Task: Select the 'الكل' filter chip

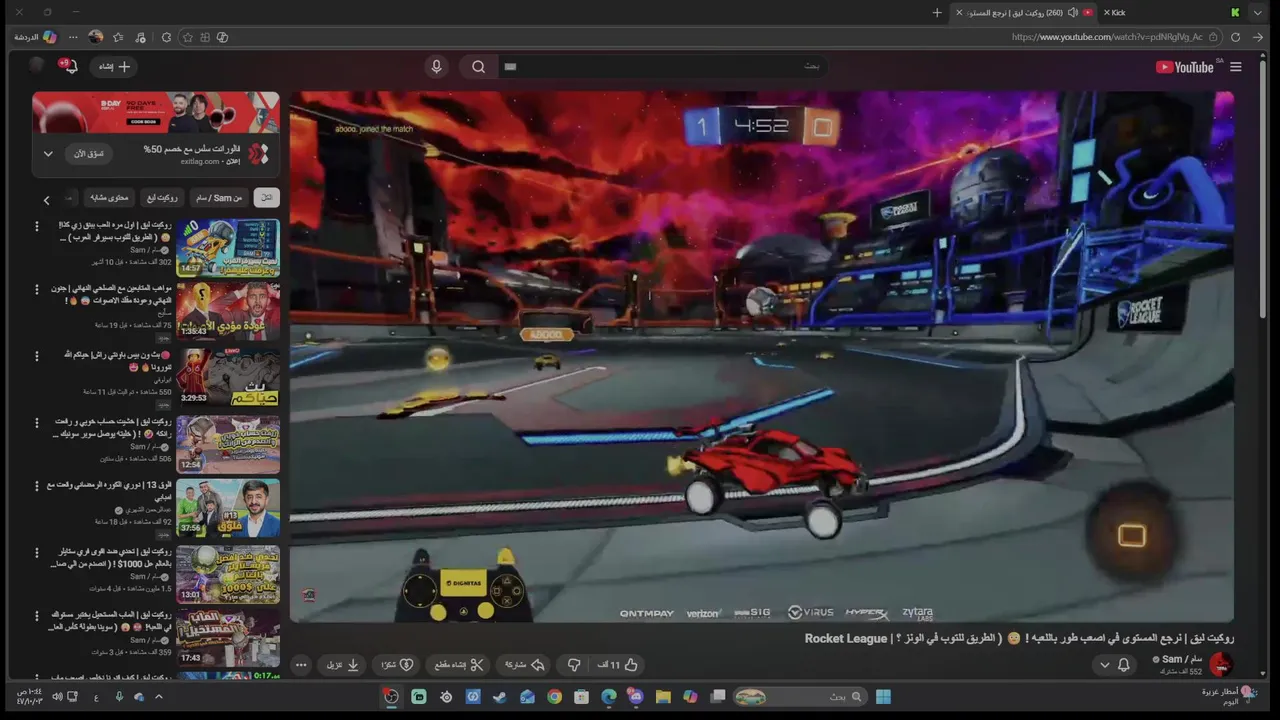Action: click(x=266, y=198)
